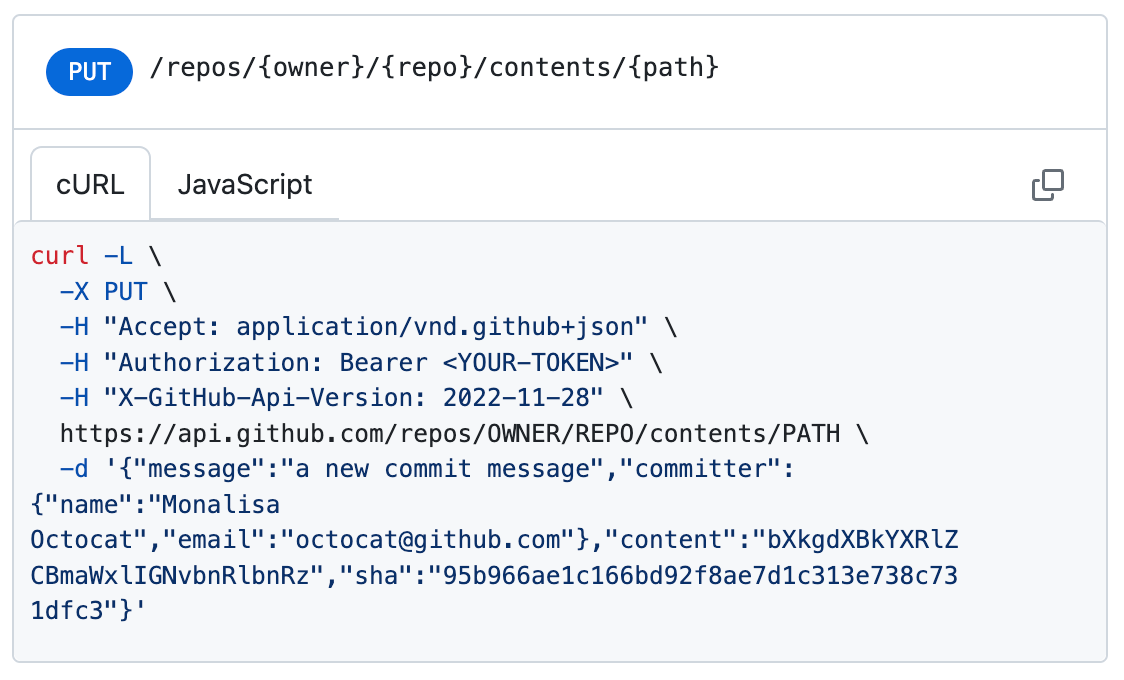Click the blue PUT method badge

(89, 71)
